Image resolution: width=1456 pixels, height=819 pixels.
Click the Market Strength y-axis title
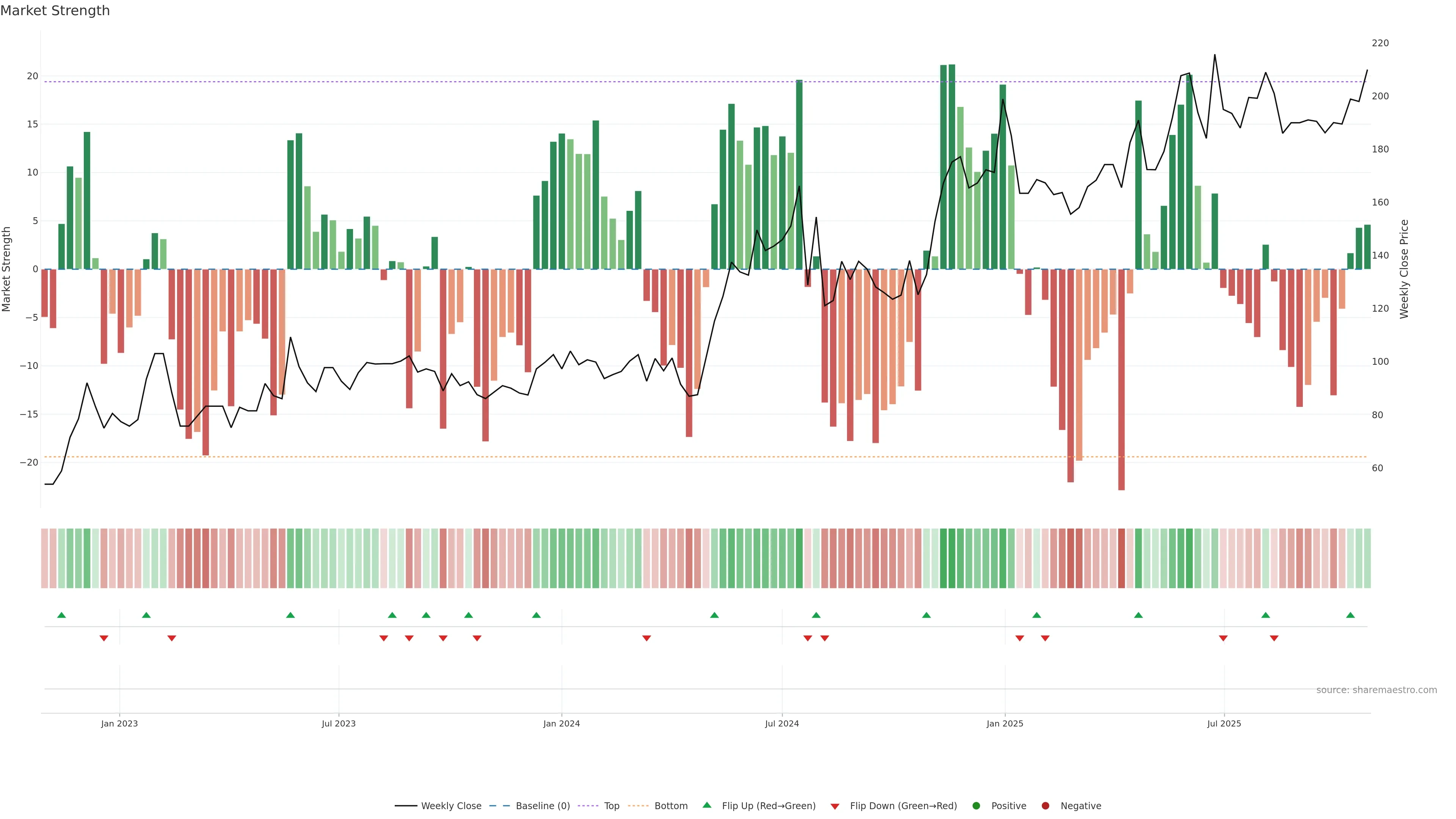coord(7,269)
